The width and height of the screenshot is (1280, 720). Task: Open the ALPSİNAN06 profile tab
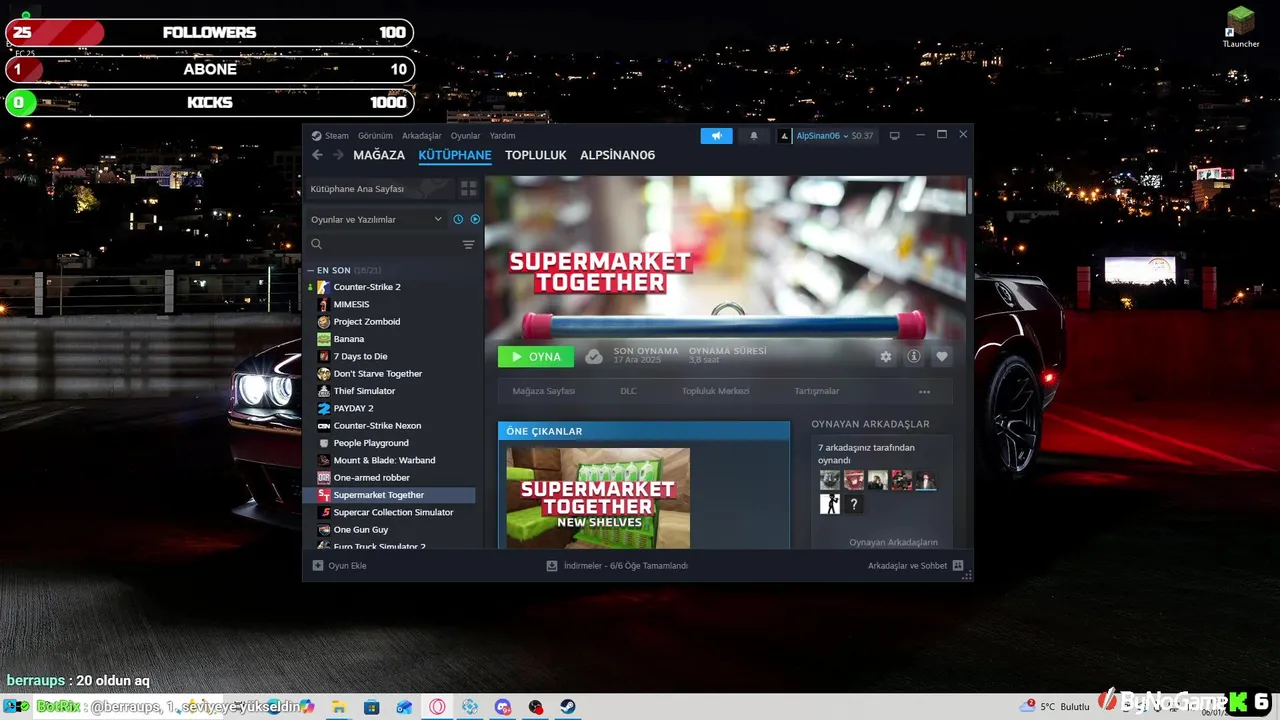click(x=617, y=155)
